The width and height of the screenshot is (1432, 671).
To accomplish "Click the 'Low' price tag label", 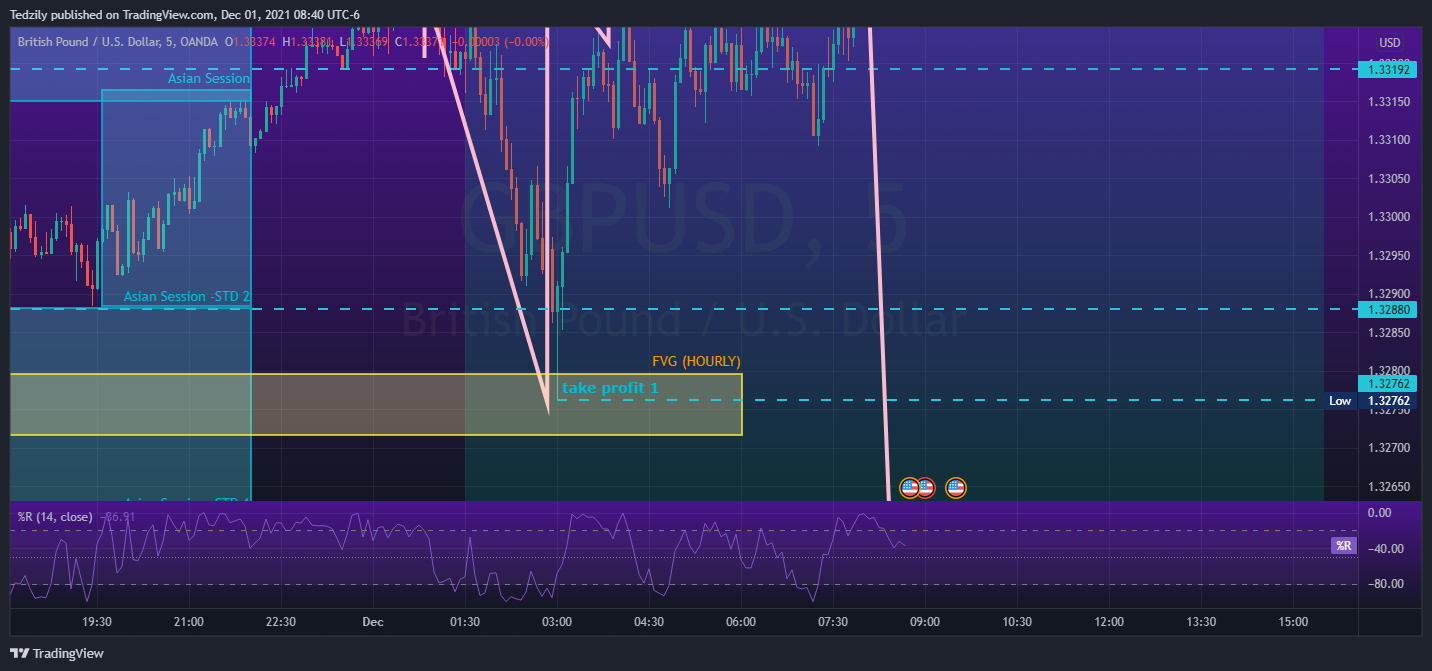I will [x=1340, y=401].
